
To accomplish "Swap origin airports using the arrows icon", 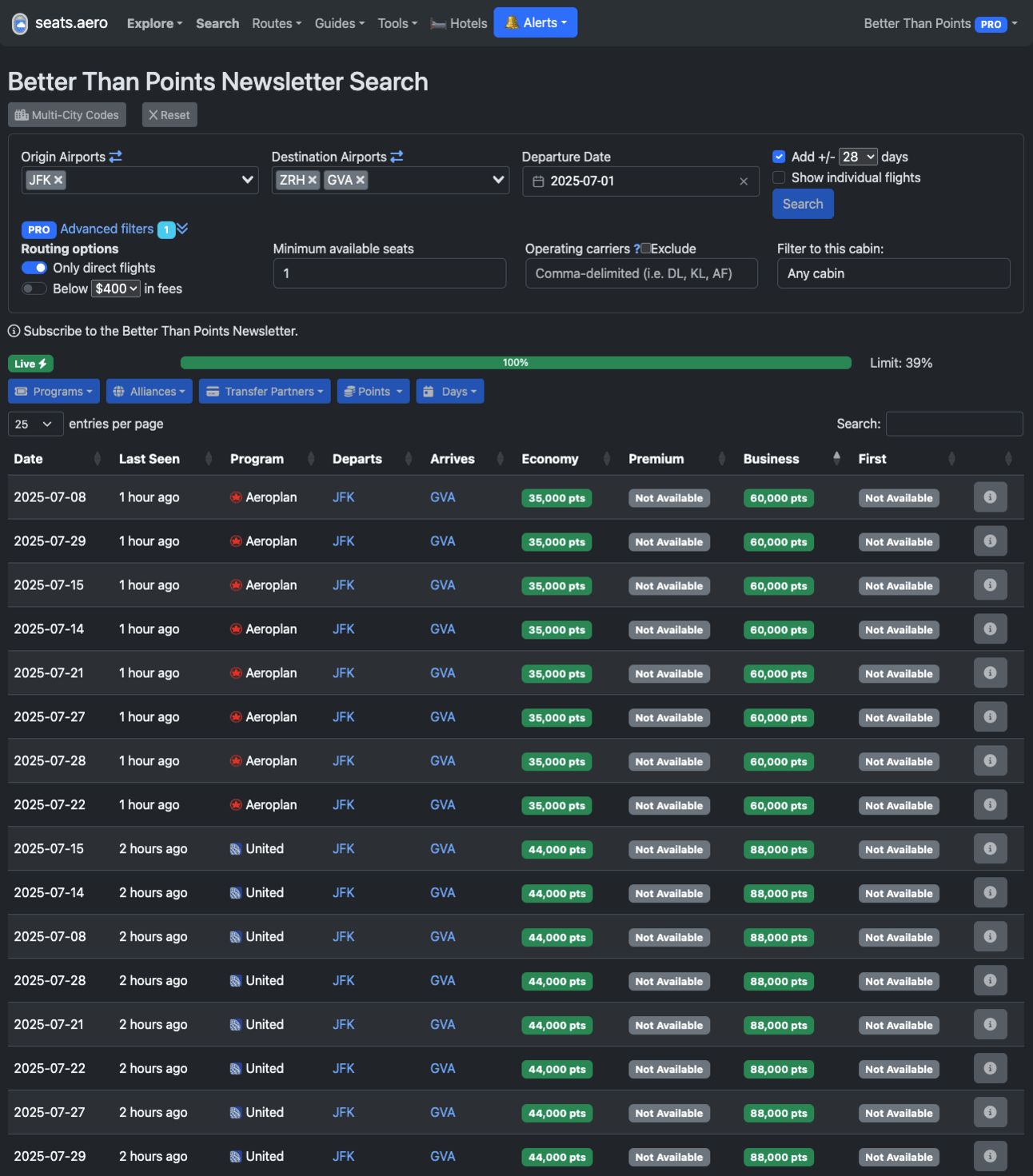I will coord(116,157).
